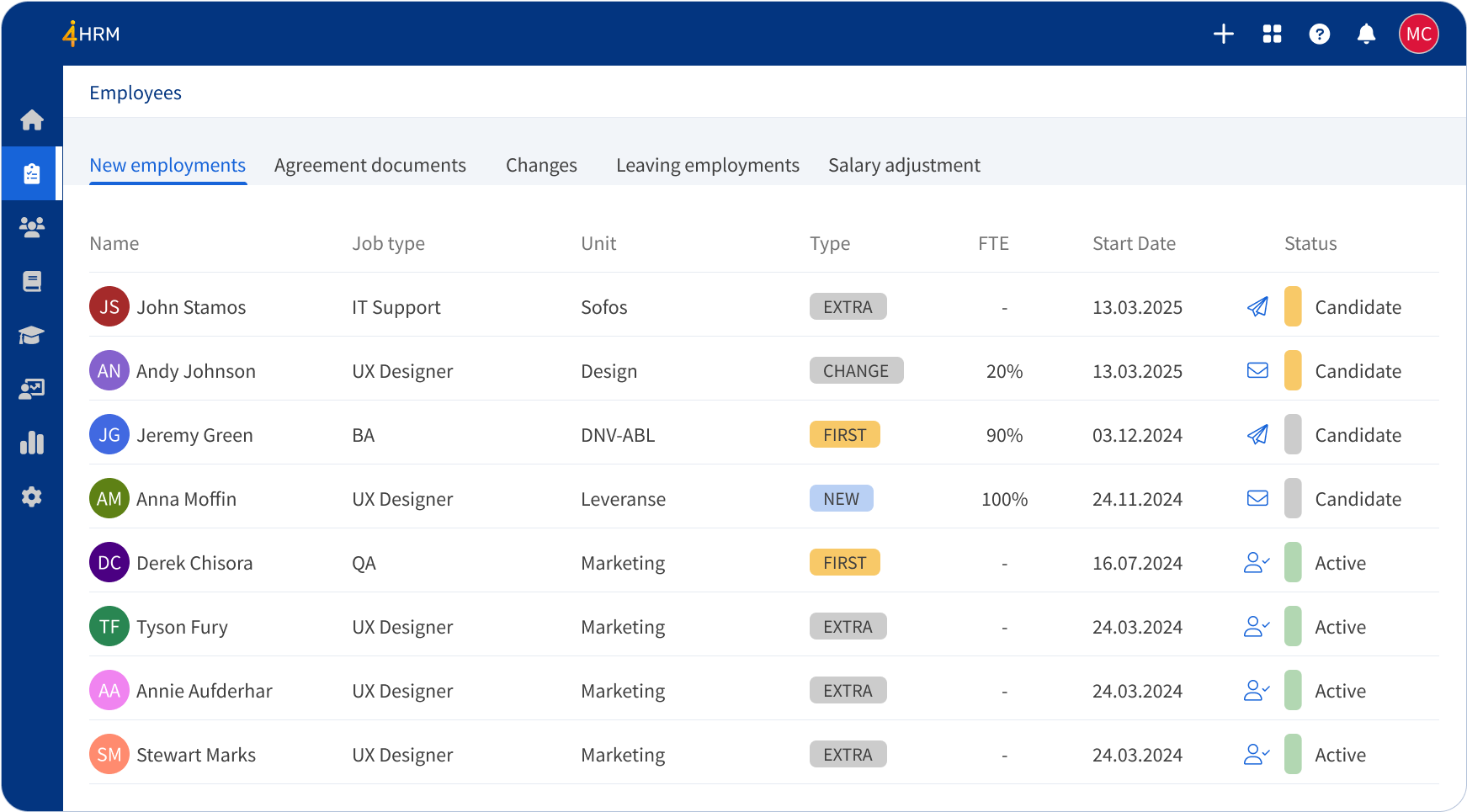Click user-check icon for Tyson Fury
This screenshot has height=812, width=1467.
[1257, 626]
